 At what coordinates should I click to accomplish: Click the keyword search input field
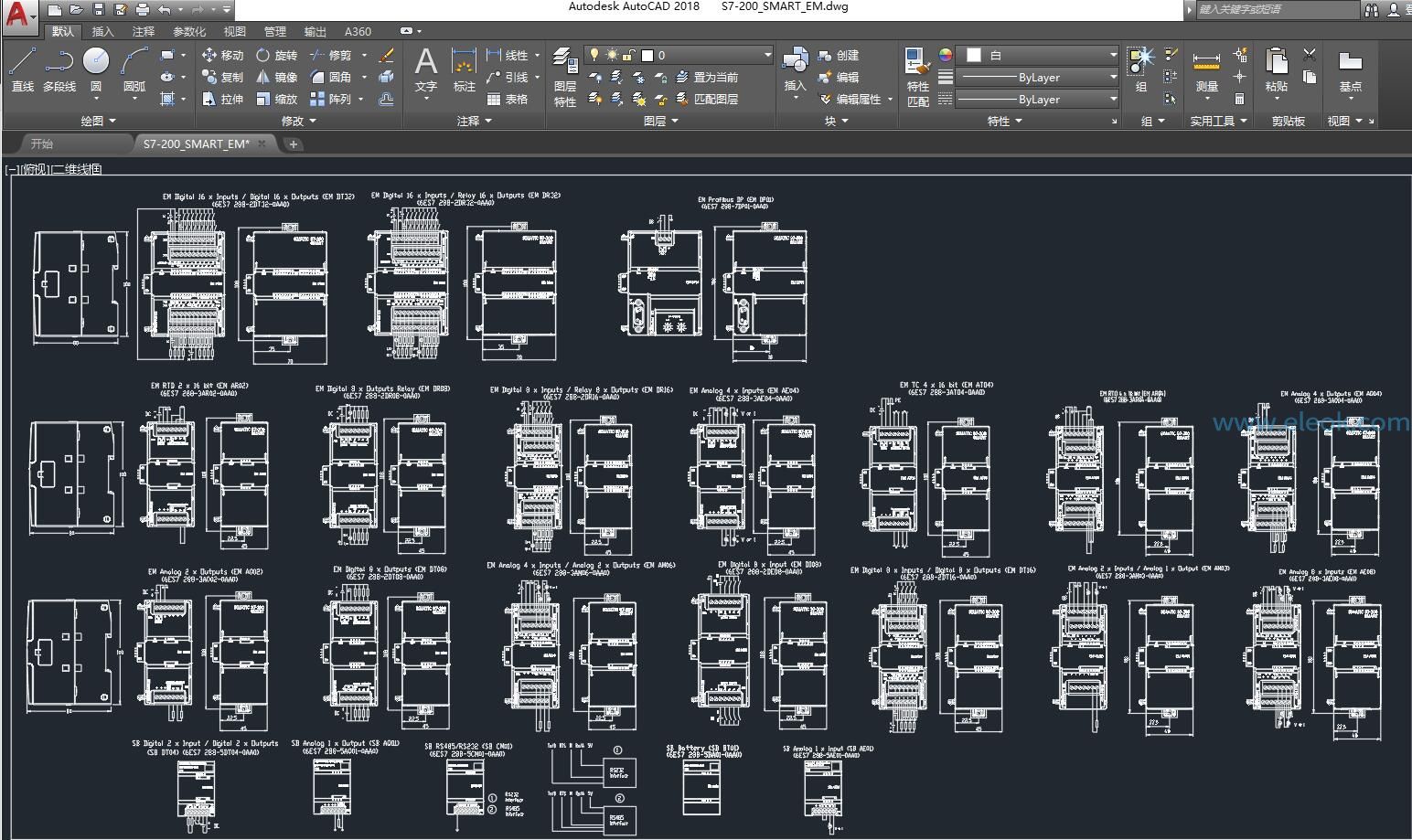(1277, 9)
